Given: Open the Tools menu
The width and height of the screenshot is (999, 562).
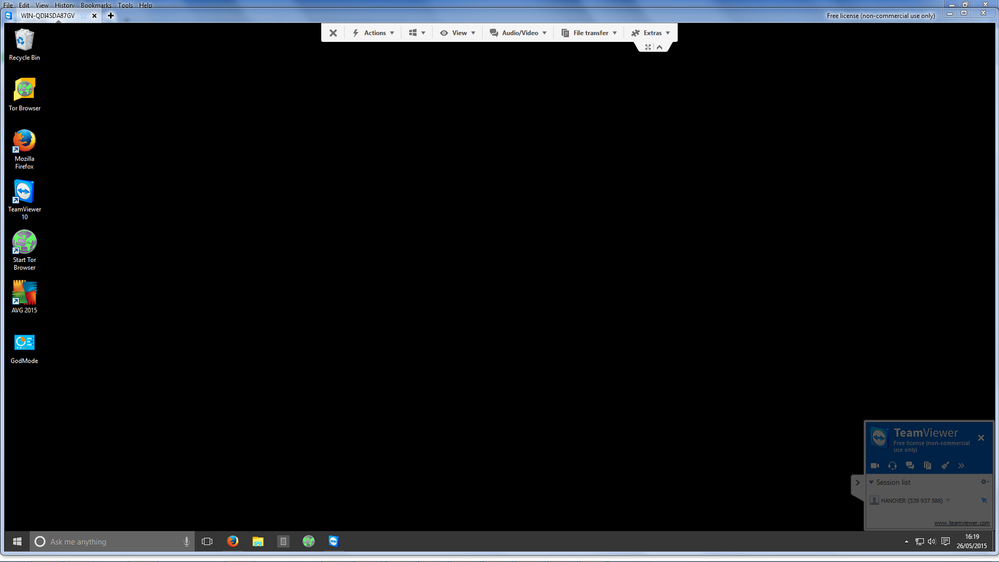Looking at the screenshot, I should click(x=126, y=5).
